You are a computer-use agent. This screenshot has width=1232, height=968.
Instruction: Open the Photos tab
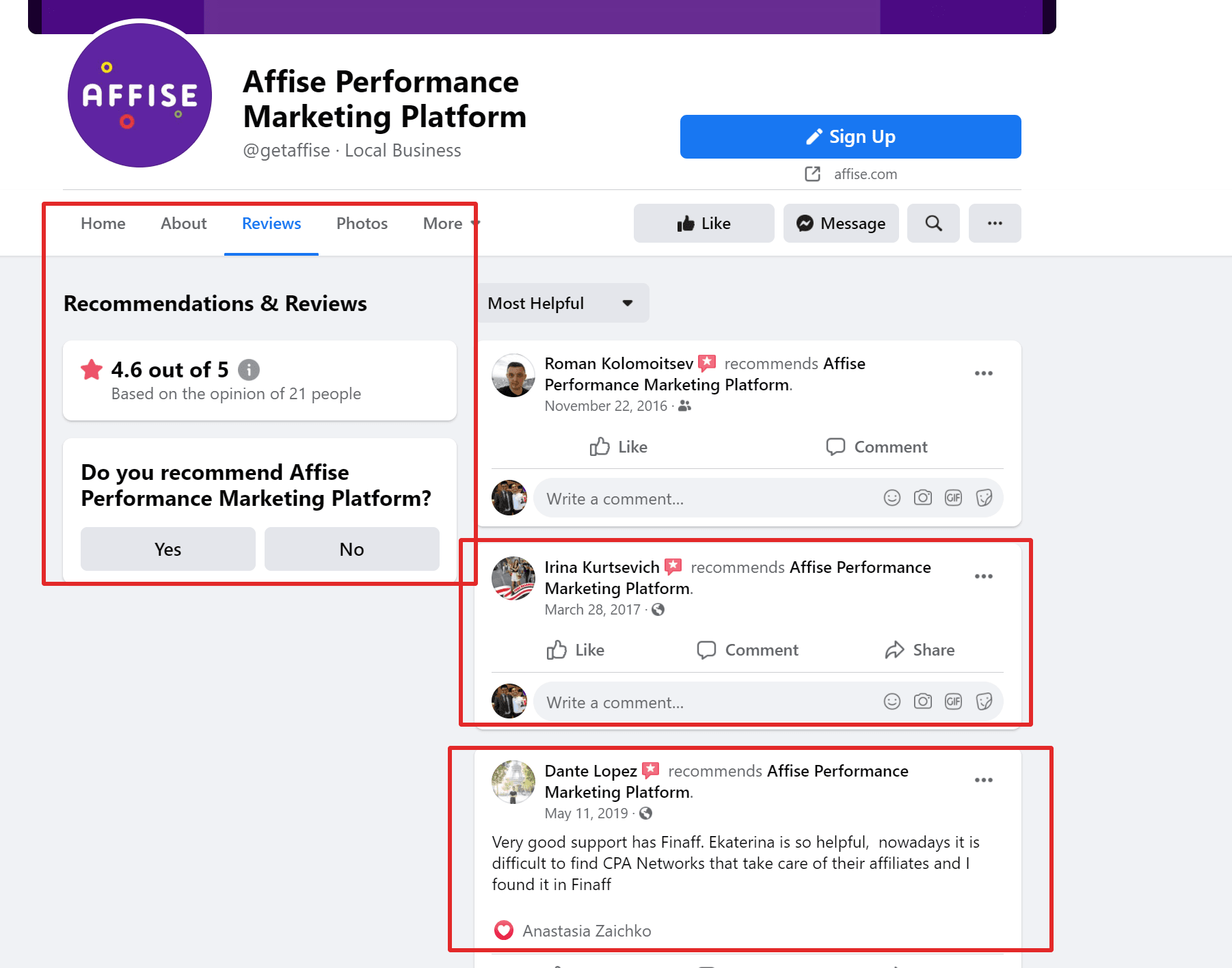tap(362, 224)
